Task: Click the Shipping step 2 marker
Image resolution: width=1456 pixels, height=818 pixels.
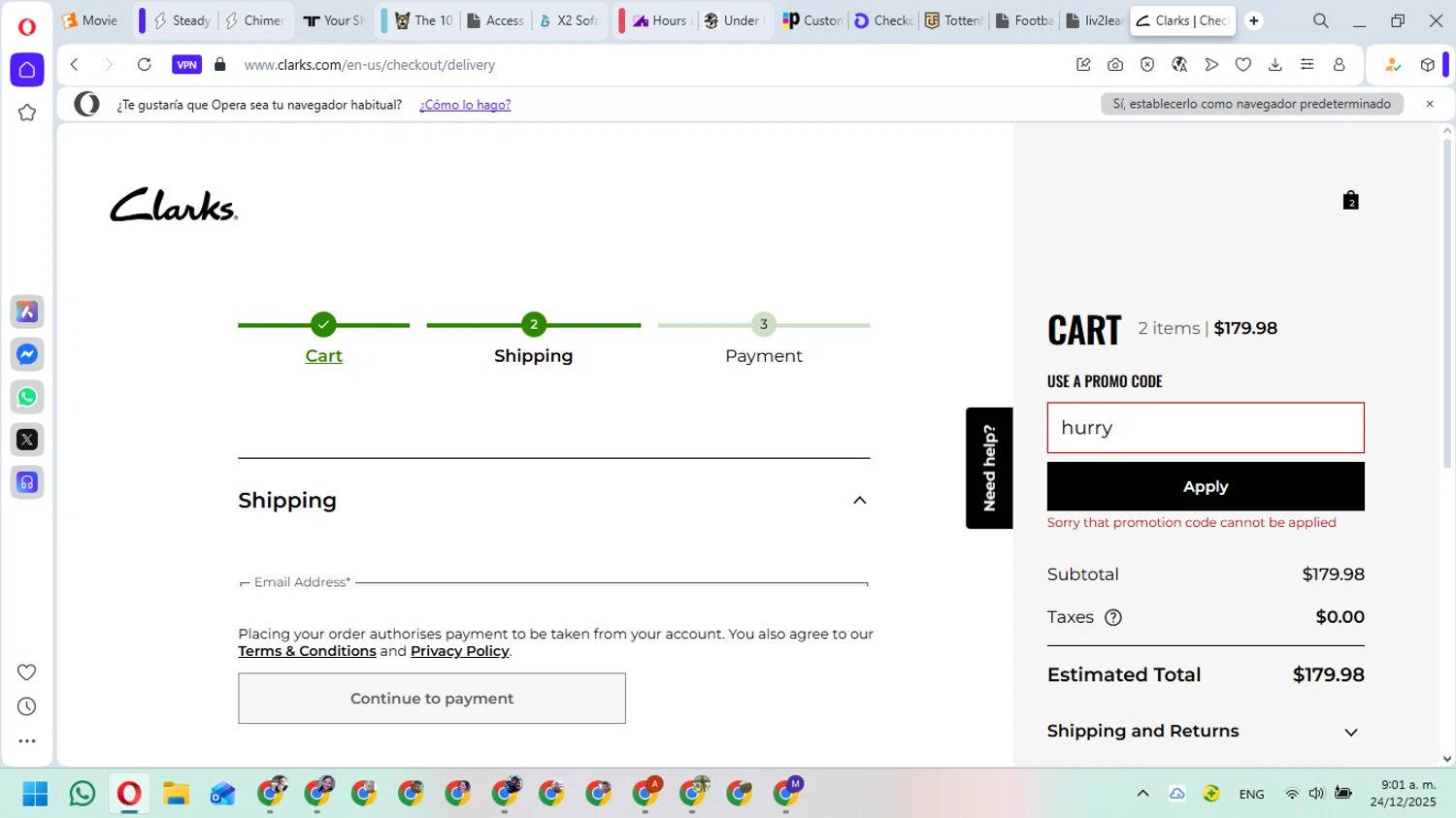Action: pyautogui.click(x=533, y=324)
